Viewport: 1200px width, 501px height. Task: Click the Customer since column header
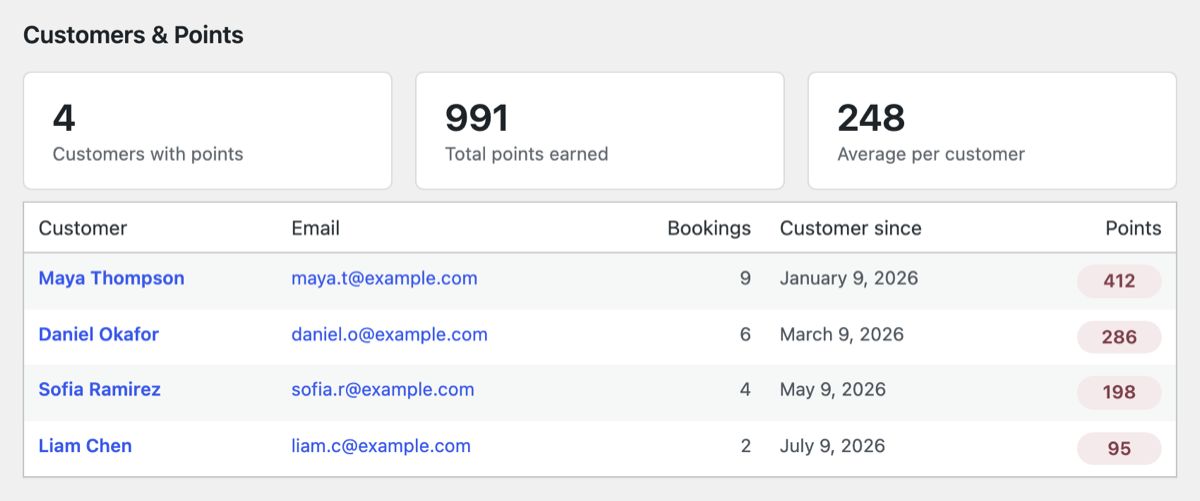tap(851, 229)
